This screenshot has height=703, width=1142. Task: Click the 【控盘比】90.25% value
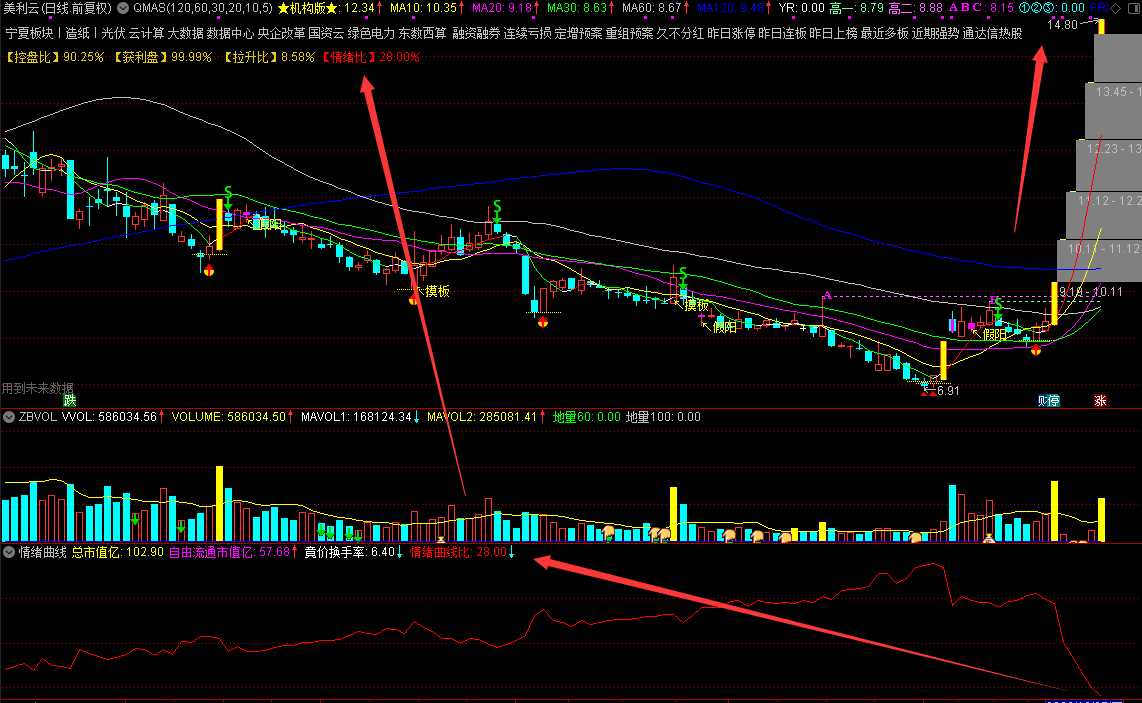[54, 57]
